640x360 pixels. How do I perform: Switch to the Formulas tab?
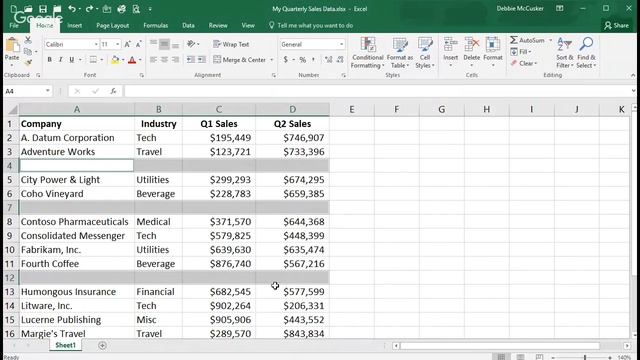pos(156,25)
